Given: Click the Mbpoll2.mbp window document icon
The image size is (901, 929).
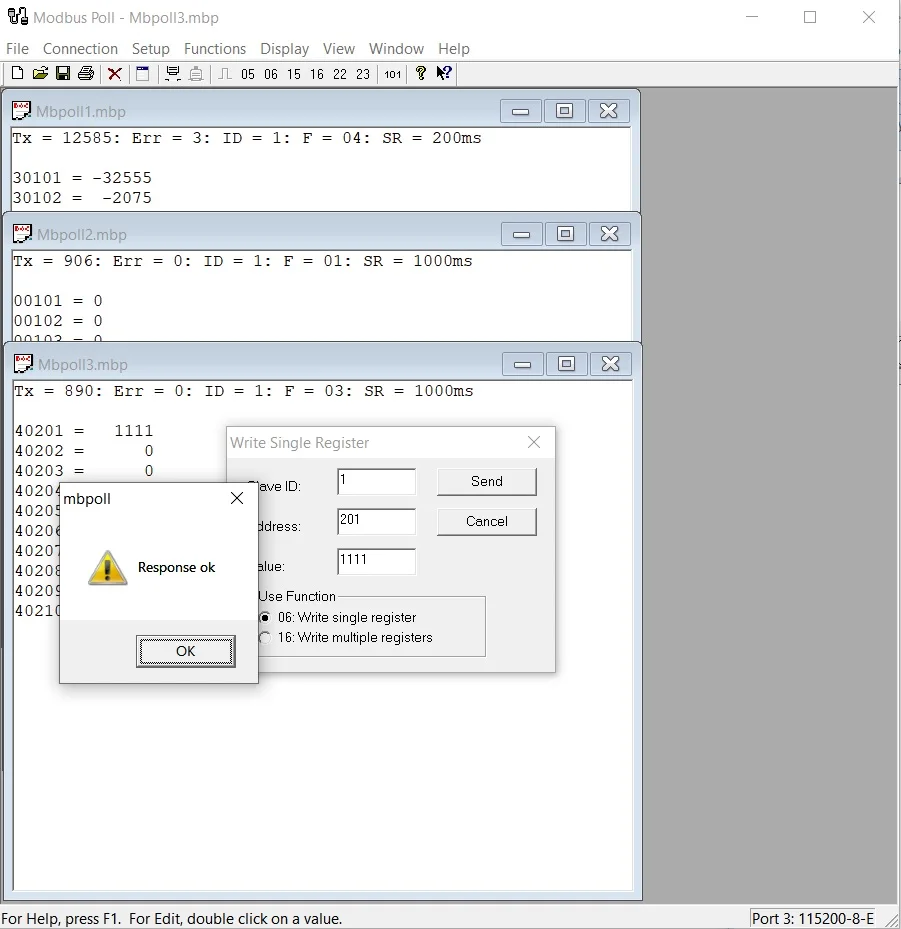Looking at the screenshot, I should click(23, 233).
